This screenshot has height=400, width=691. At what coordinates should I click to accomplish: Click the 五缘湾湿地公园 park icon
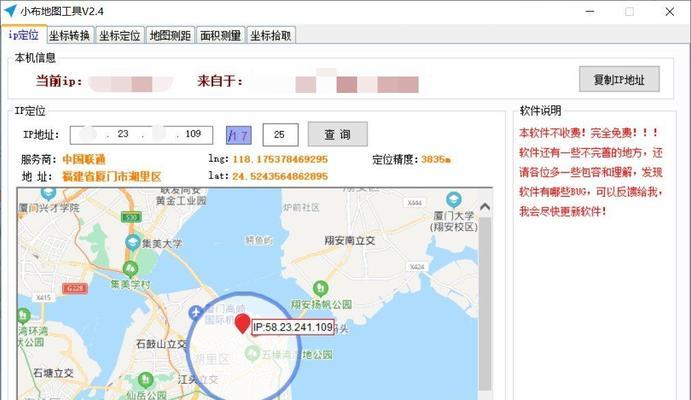252,353
